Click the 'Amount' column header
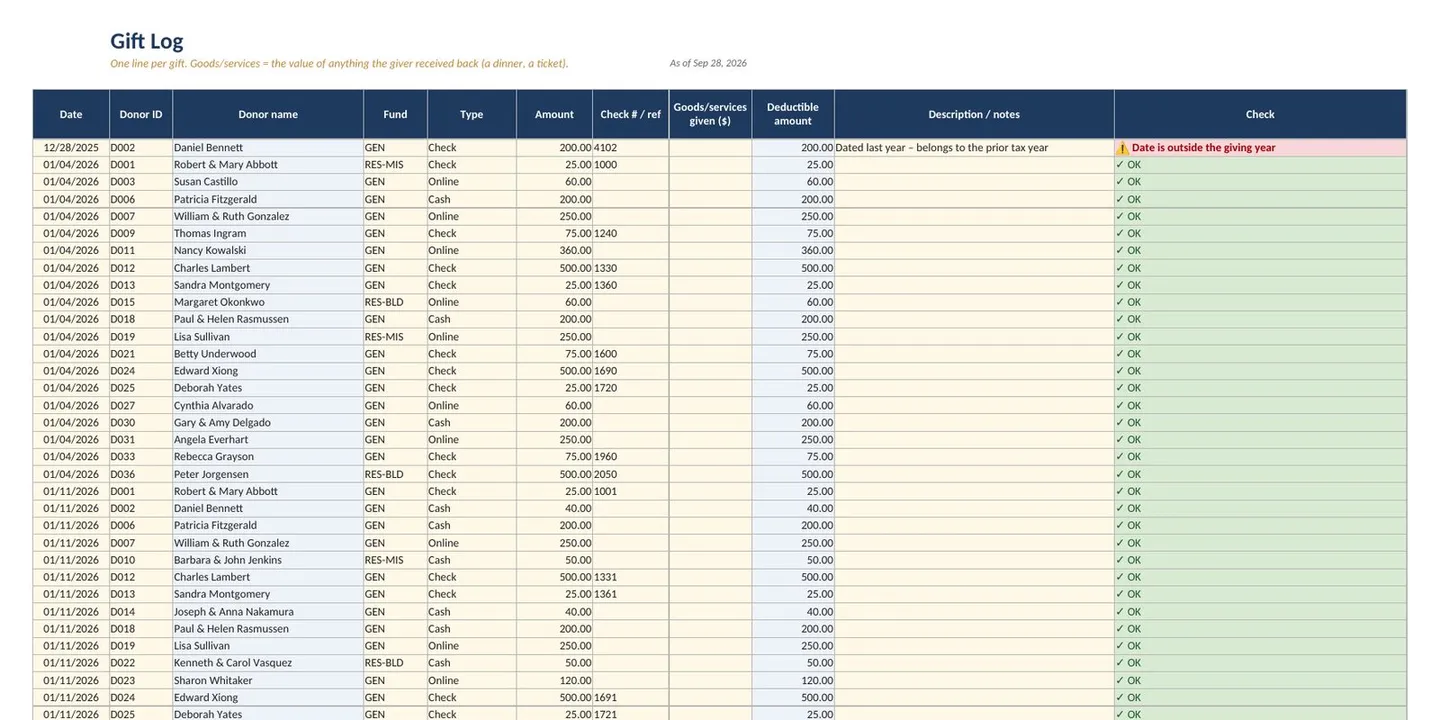This screenshot has height=720, width=1440. 554,114
